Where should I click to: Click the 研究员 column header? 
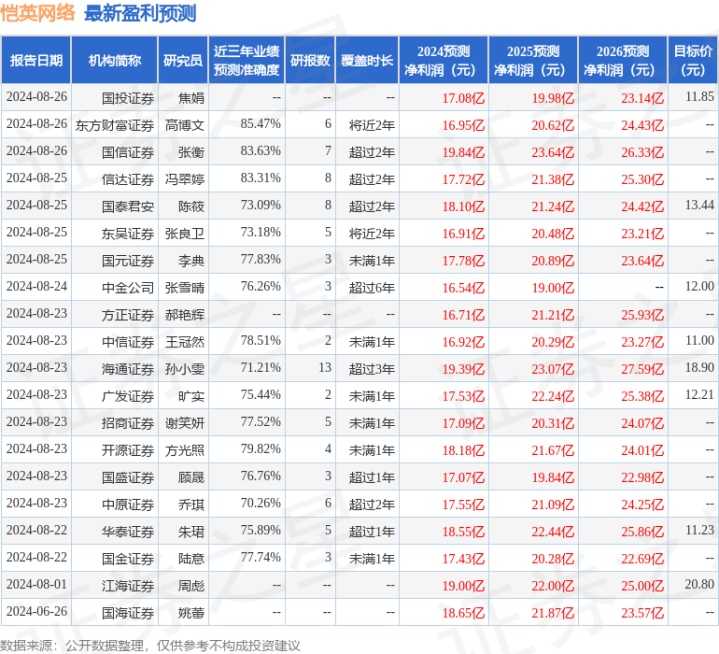pos(183,61)
